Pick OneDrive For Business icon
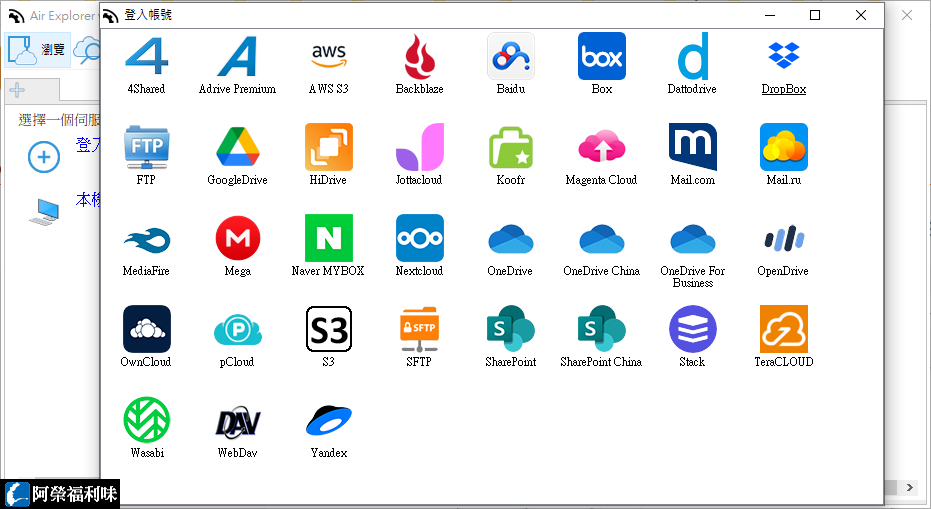931x509 pixels. (x=693, y=238)
